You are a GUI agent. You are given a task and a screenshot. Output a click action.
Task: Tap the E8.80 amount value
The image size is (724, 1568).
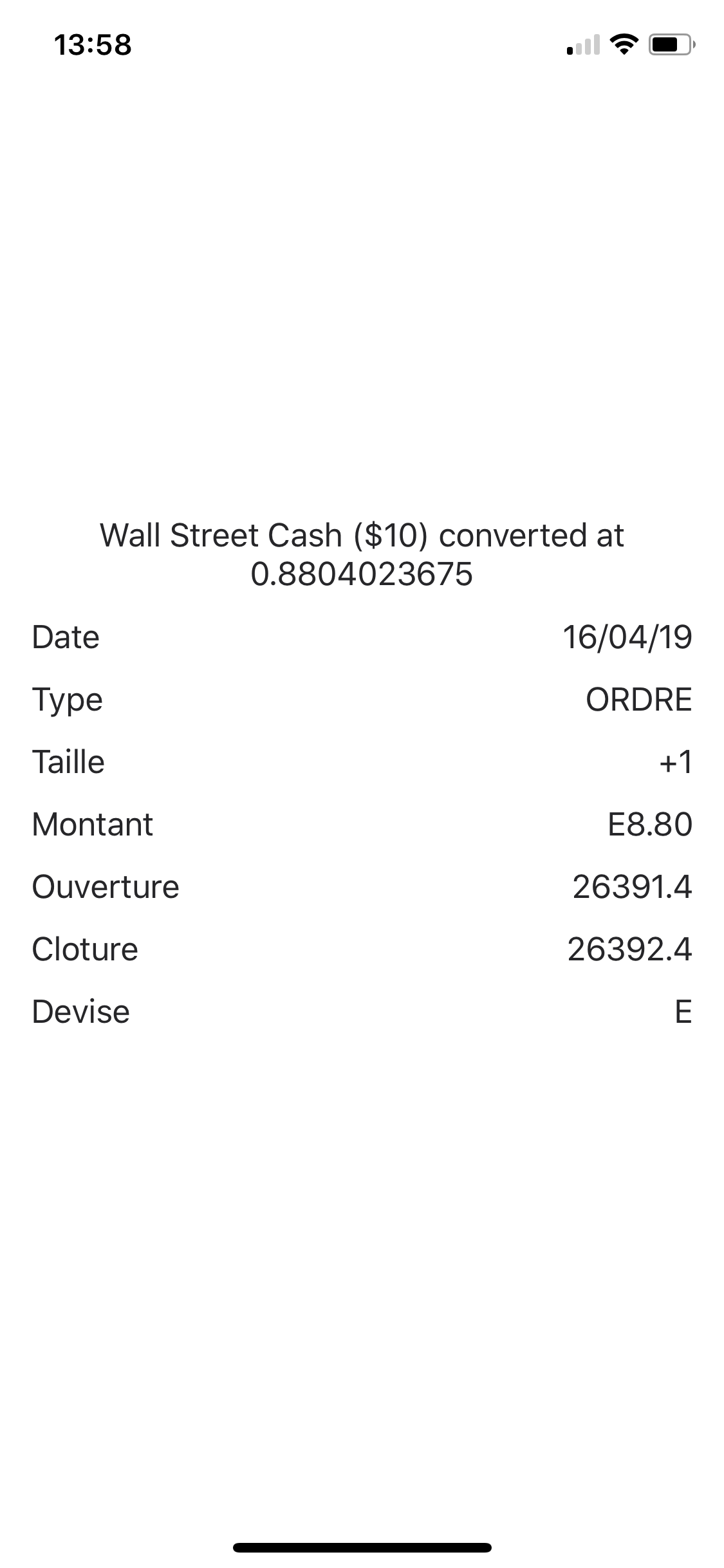coord(649,825)
